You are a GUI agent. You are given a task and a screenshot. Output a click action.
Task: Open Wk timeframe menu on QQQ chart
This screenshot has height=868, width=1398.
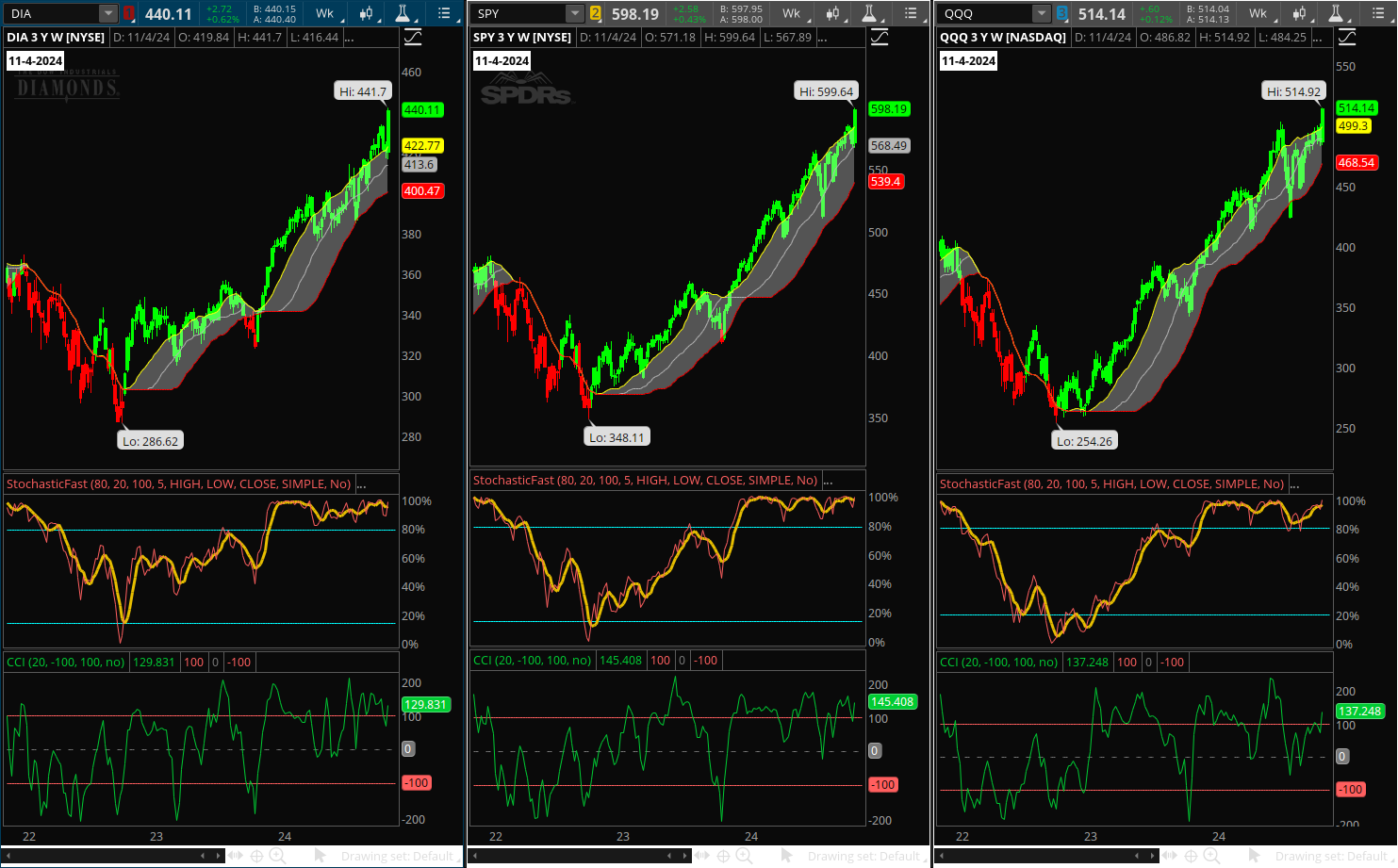pyautogui.click(x=1259, y=13)
